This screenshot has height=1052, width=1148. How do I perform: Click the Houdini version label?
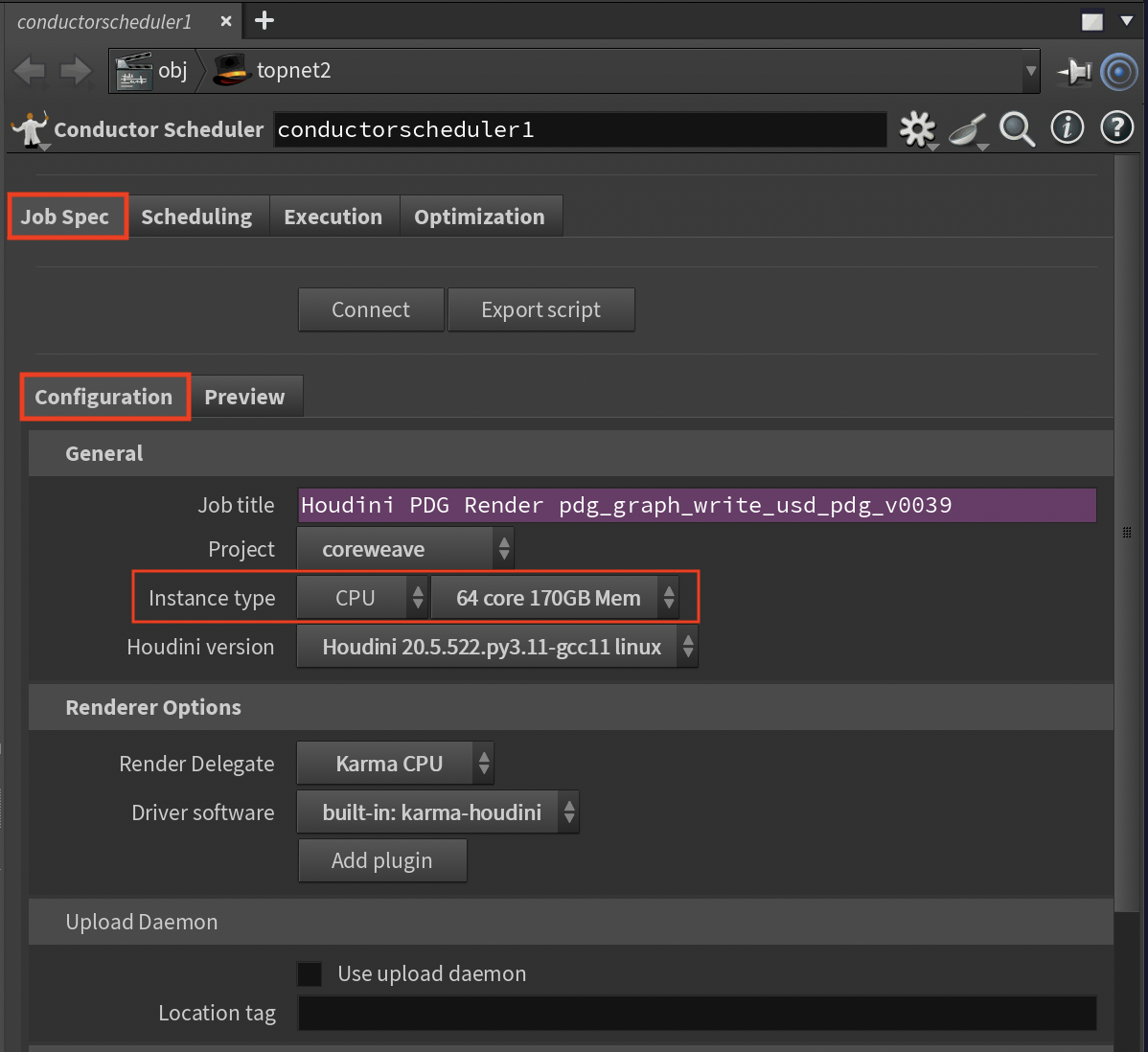click(x=200, y=647)
